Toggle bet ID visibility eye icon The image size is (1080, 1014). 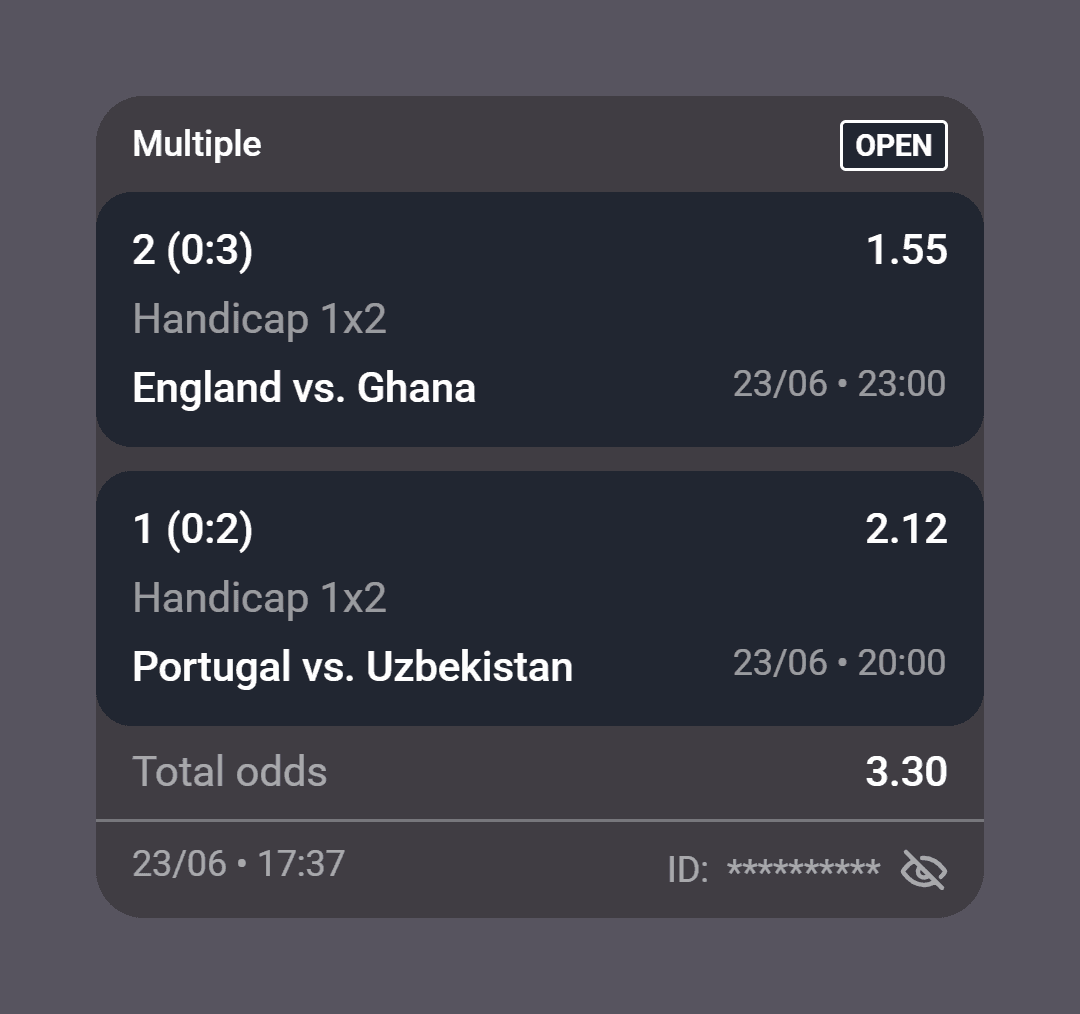pos(924,869)
